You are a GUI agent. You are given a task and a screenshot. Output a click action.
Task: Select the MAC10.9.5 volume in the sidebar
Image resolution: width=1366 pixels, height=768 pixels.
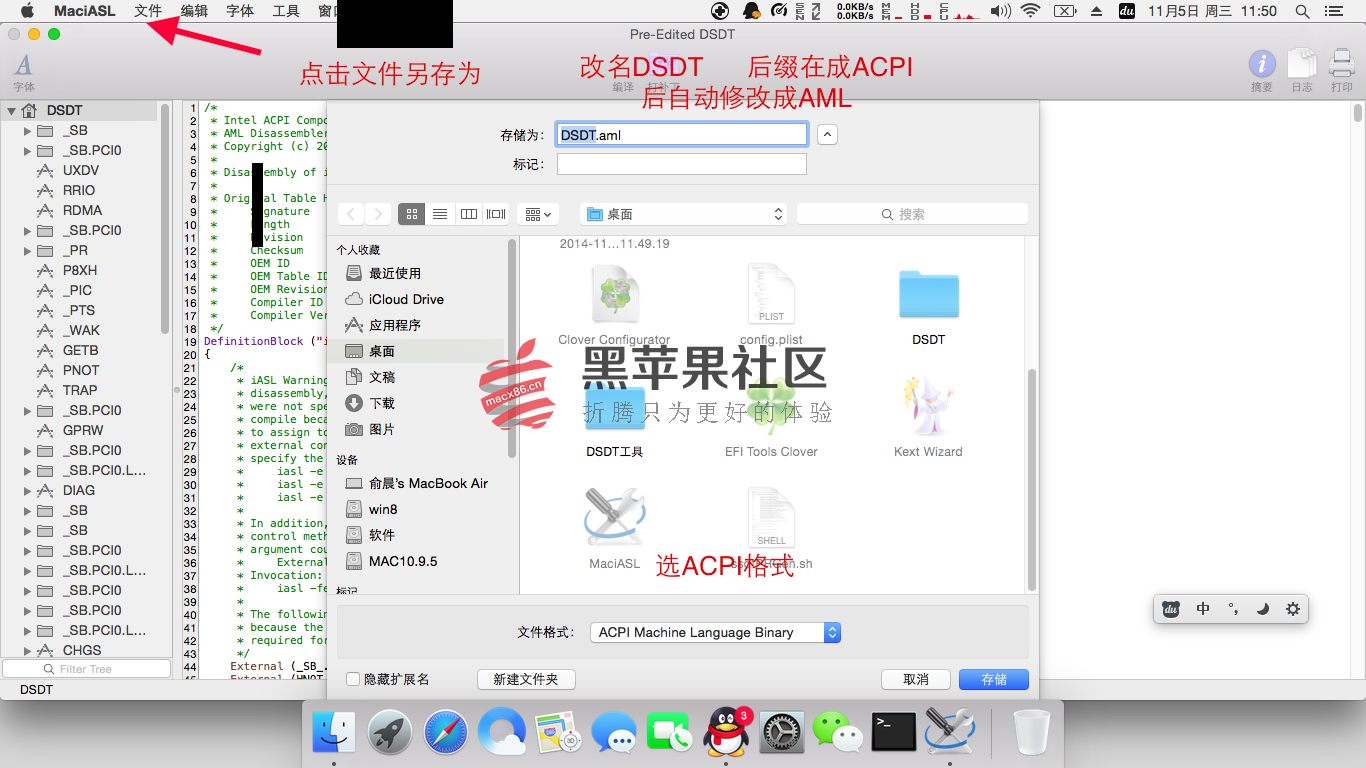click(x=403, y=561)
